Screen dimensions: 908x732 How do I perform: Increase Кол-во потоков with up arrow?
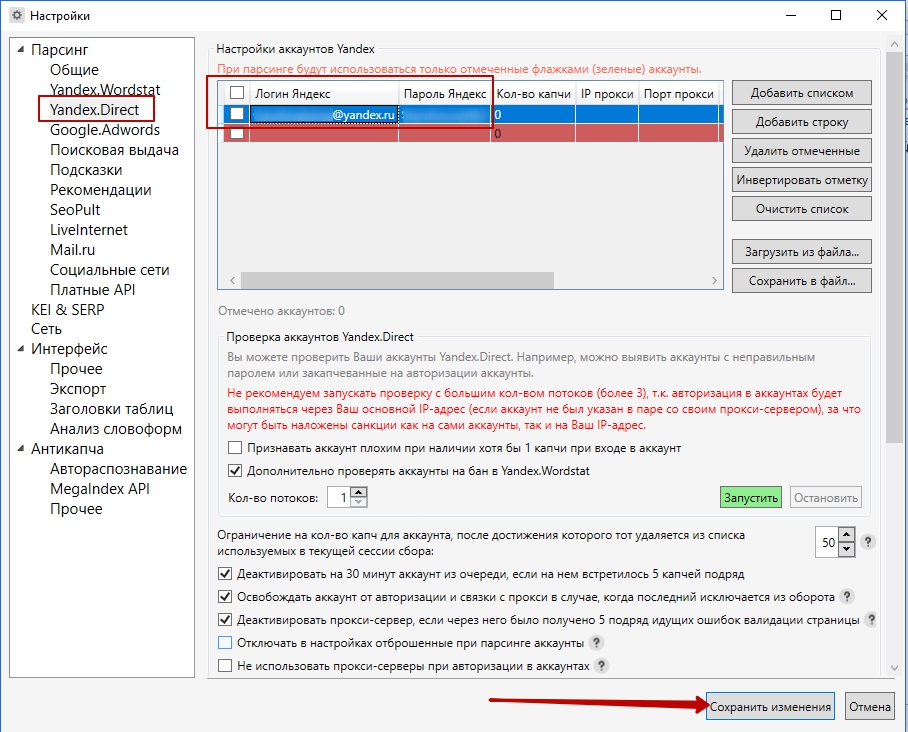(x=359, y=492)
